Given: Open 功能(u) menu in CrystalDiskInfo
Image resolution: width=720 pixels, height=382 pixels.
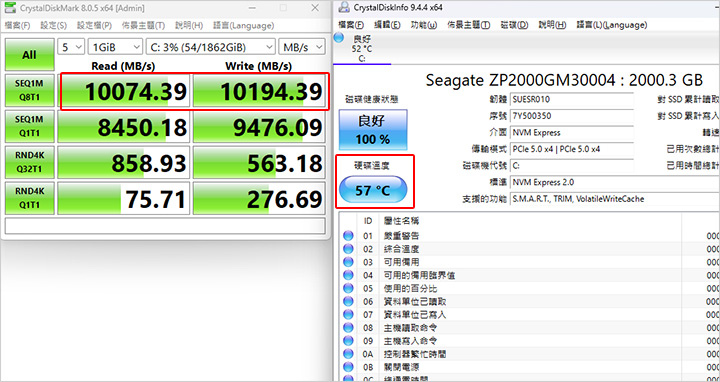Looking at the screenshot, I should click(423, 25).
